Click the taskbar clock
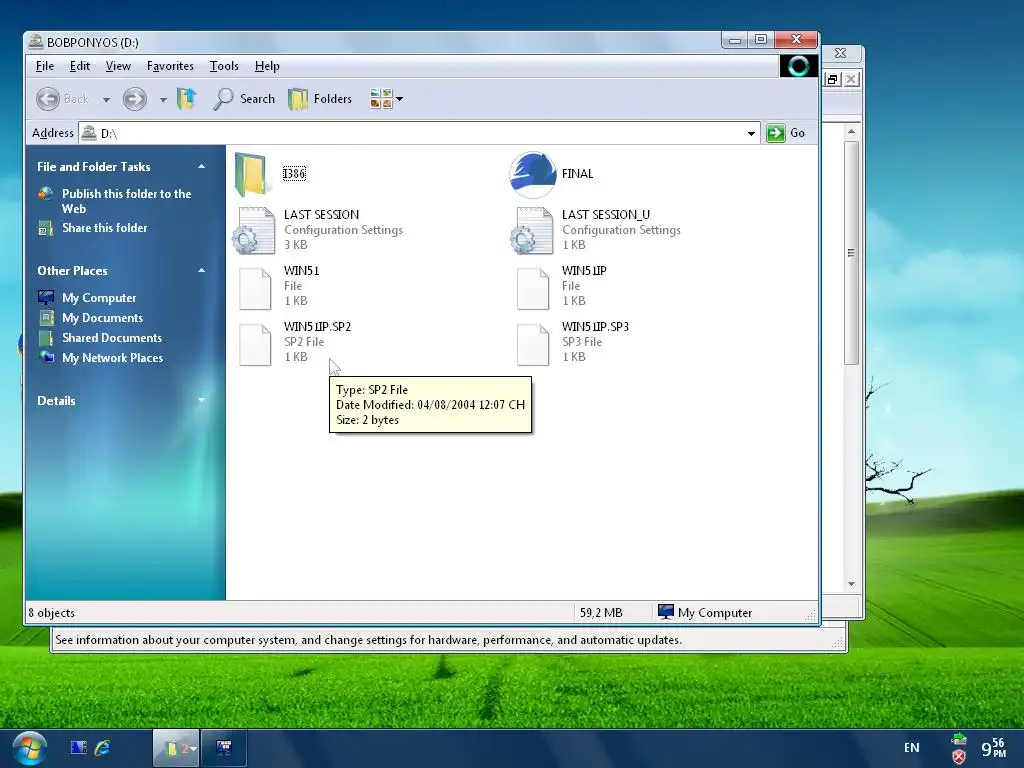1024x768 pixels. [994, 748]
